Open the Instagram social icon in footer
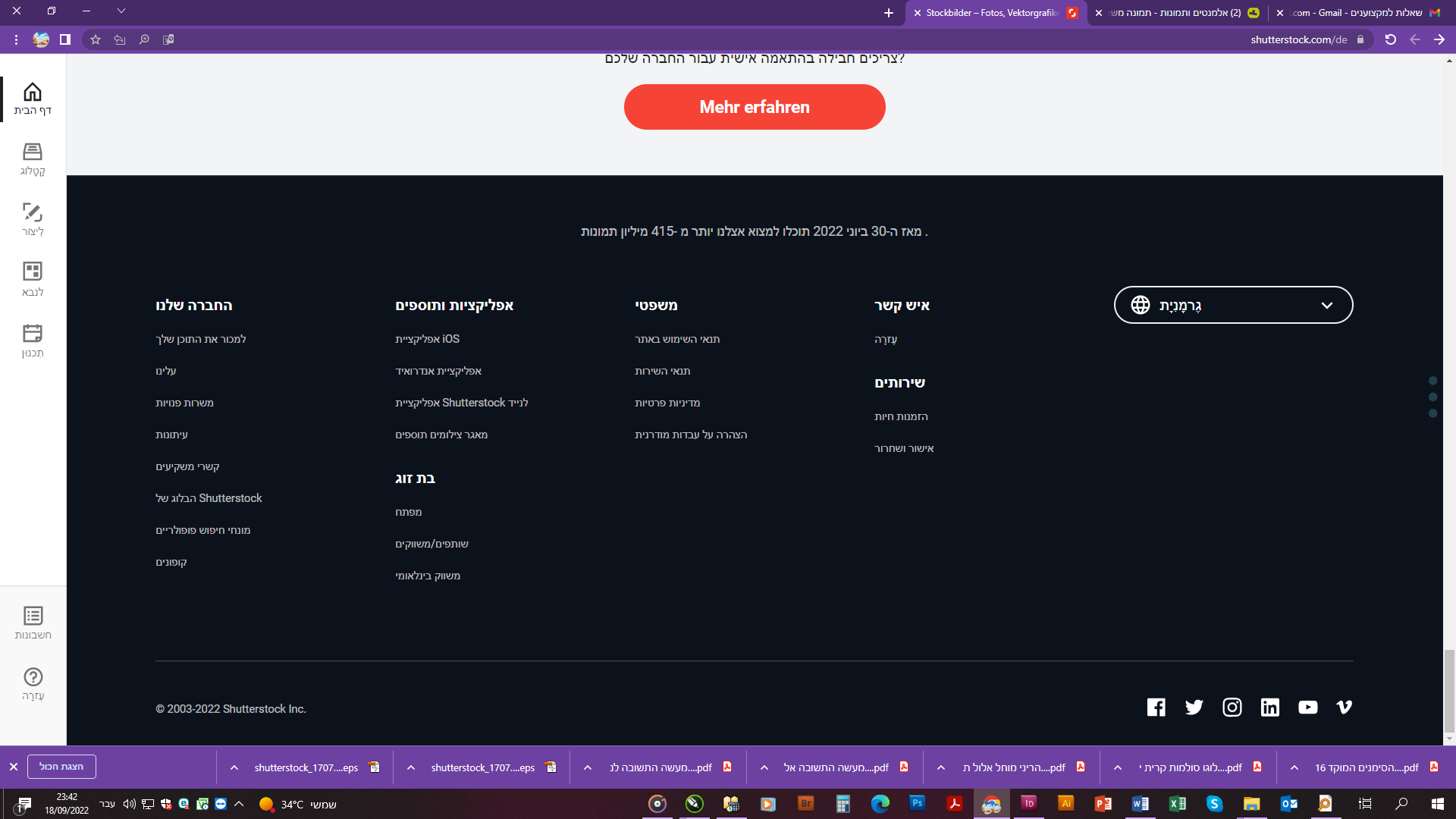Image resolution: width=1456 pixels, height=819 pixels. (x=1232, y=708)
